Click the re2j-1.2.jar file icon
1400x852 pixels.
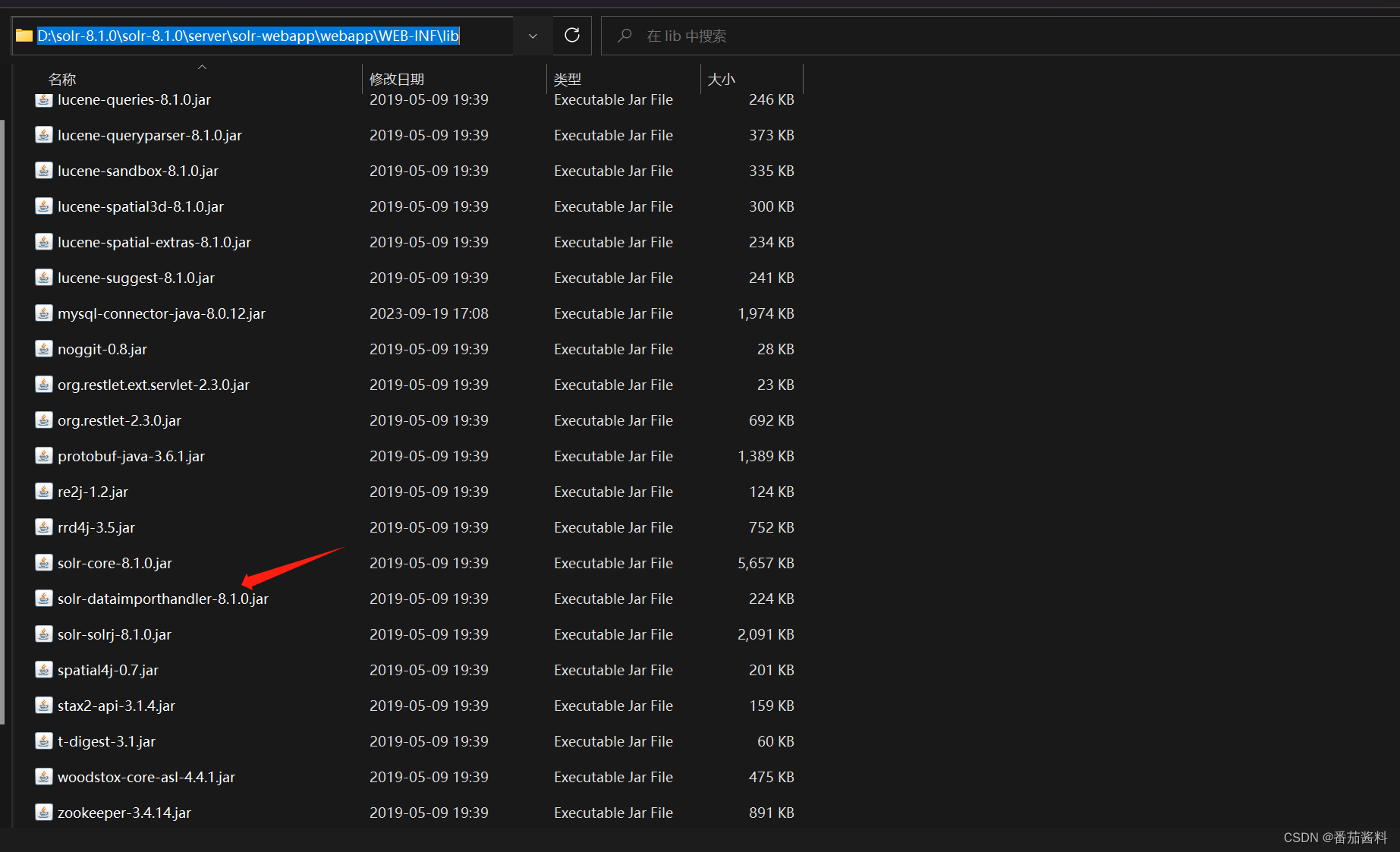(44, 492)
